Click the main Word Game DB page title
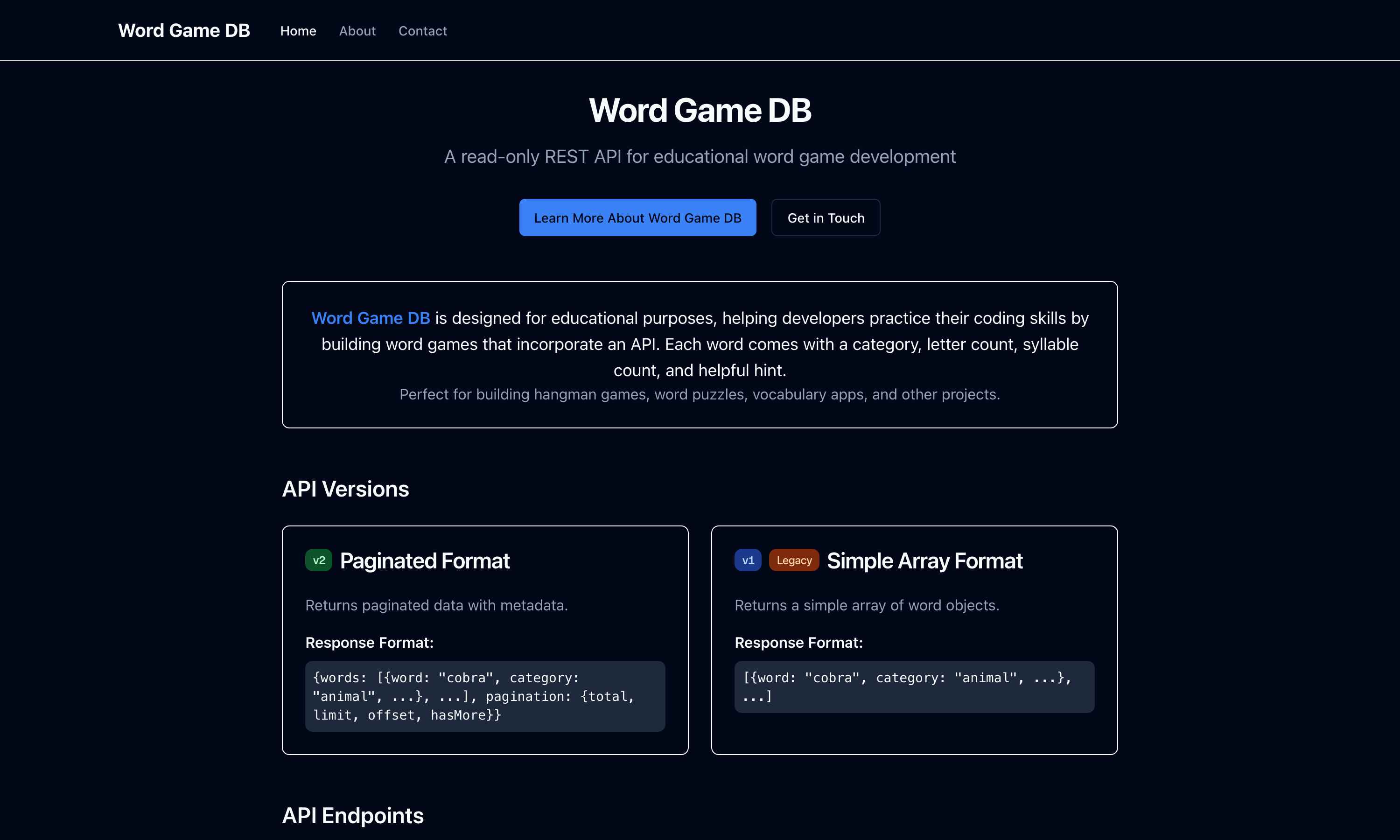 tap(700, 110)
